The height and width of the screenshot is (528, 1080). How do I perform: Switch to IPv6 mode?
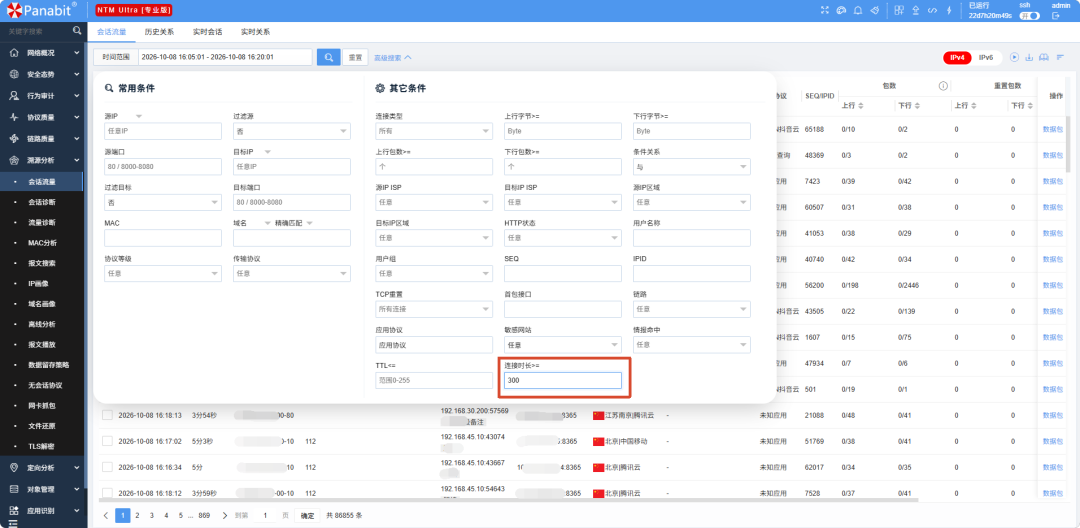pyautogui.click(x=986, y=58)
